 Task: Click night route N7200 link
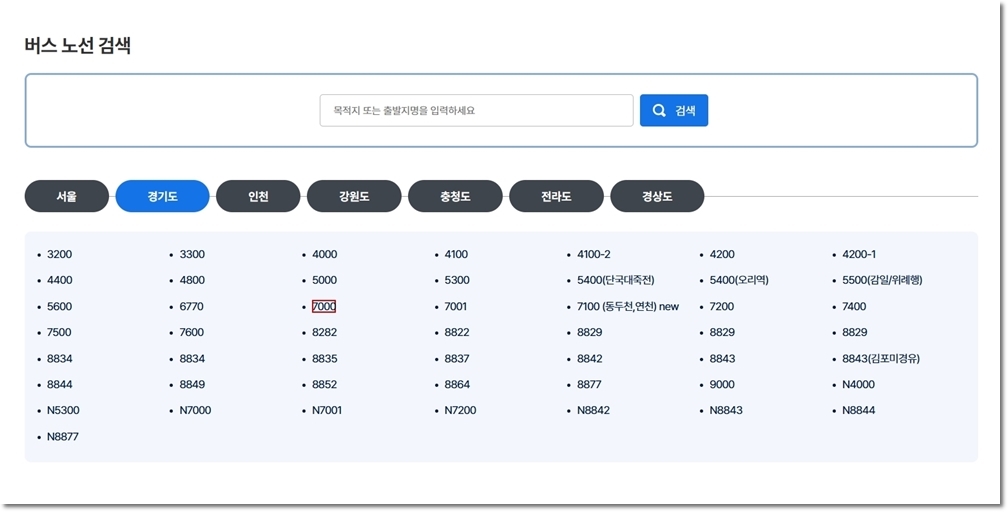click(x=461, y=411)
